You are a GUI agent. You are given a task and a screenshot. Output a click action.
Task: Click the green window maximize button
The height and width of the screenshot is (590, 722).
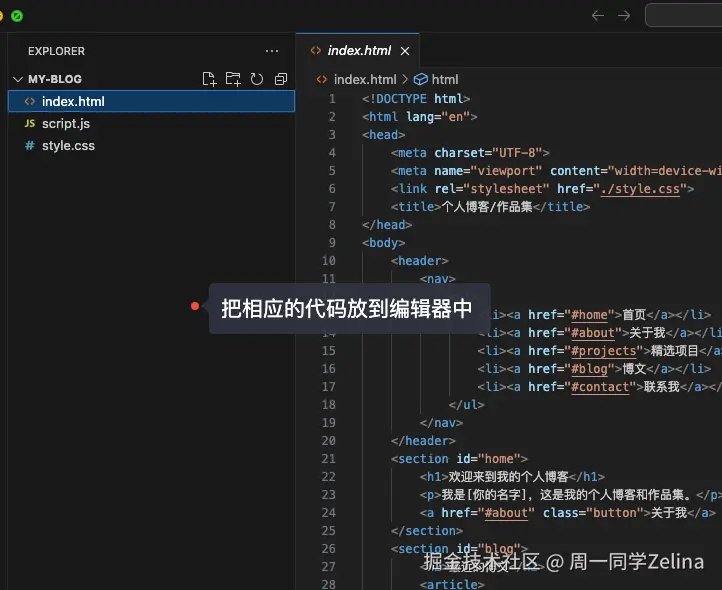17,16
